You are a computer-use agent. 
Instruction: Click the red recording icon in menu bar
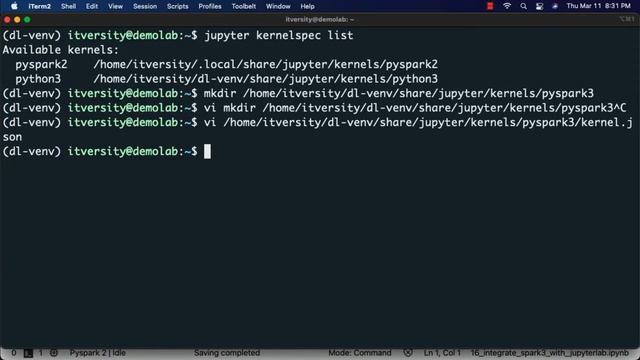[490, 6]
